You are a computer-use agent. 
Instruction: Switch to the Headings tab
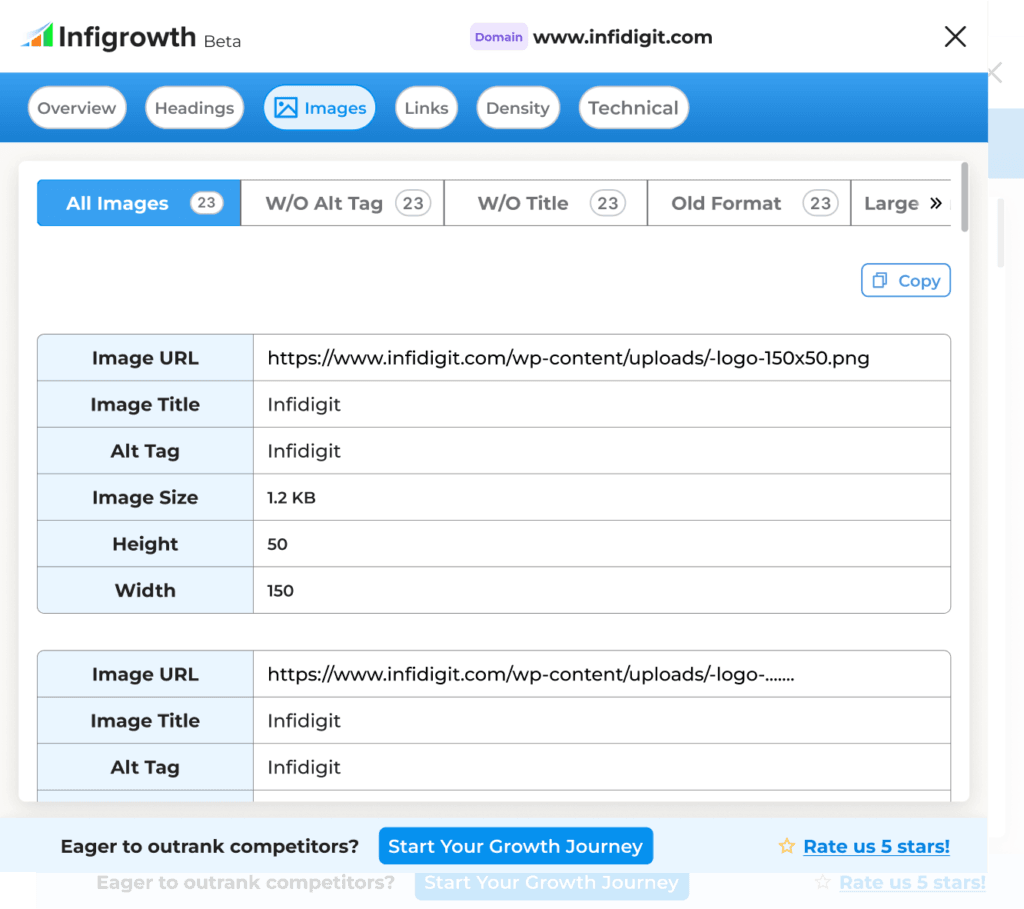(x=194, y=108)
